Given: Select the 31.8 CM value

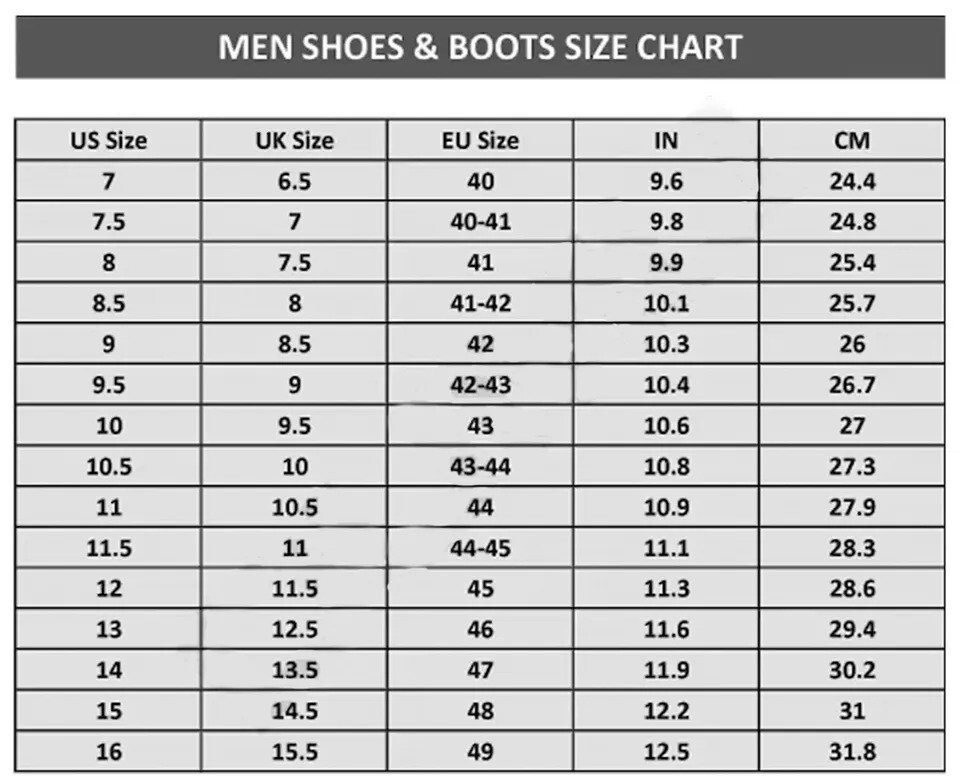Looking at the screenshot, I should (852, 751).
